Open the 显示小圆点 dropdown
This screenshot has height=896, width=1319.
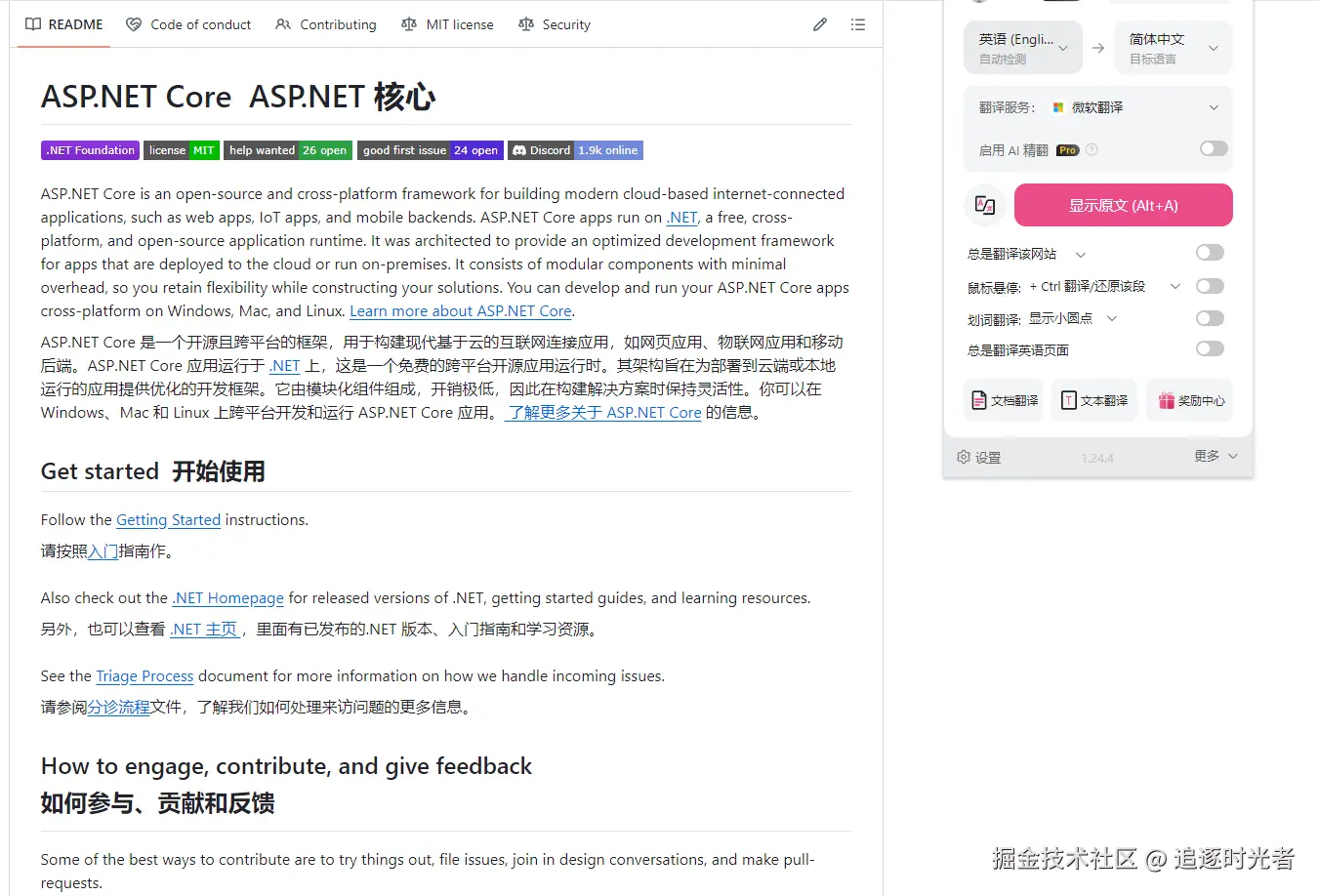coord(1072,318)
